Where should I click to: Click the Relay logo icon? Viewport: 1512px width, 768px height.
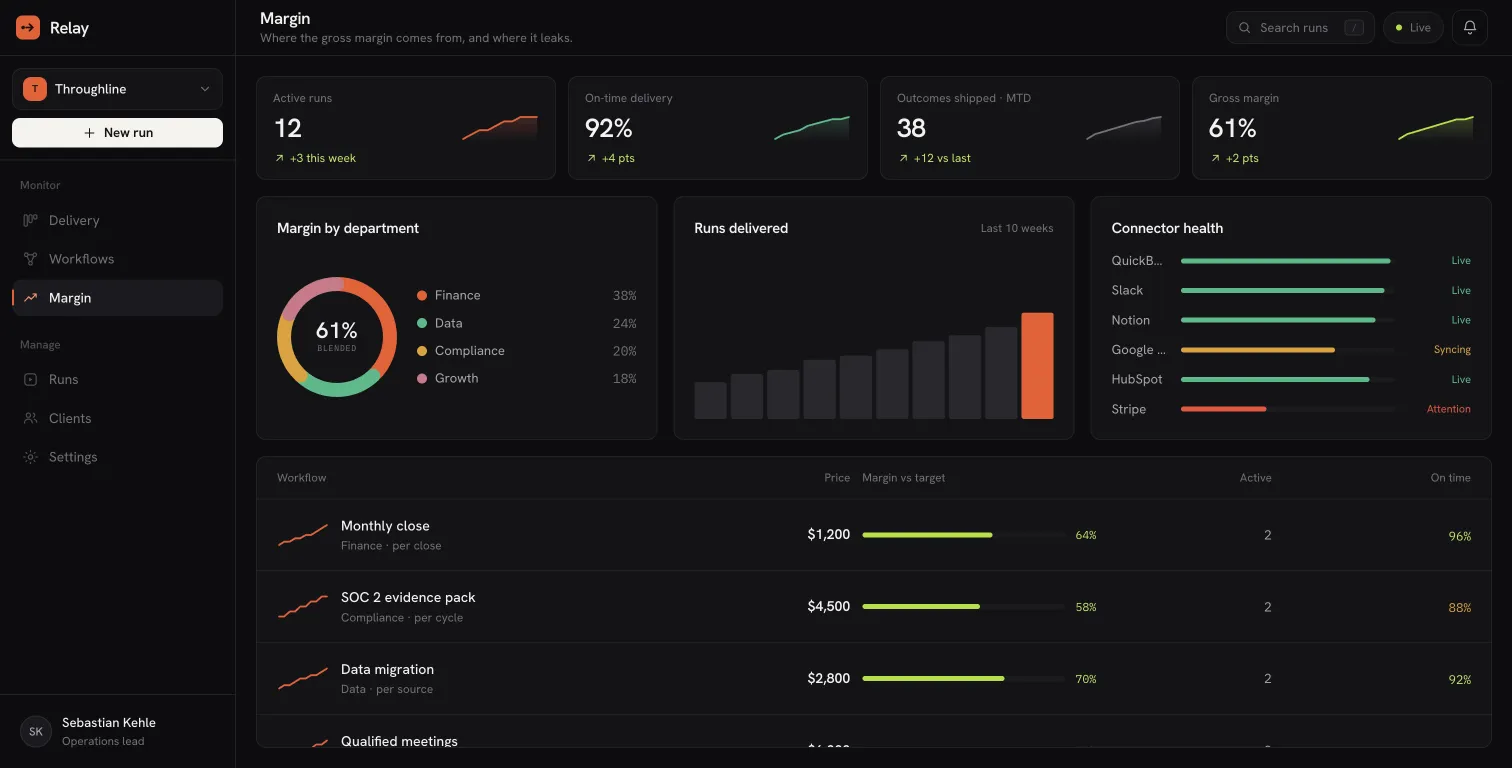pyautogui.click(x=28, y=28)
